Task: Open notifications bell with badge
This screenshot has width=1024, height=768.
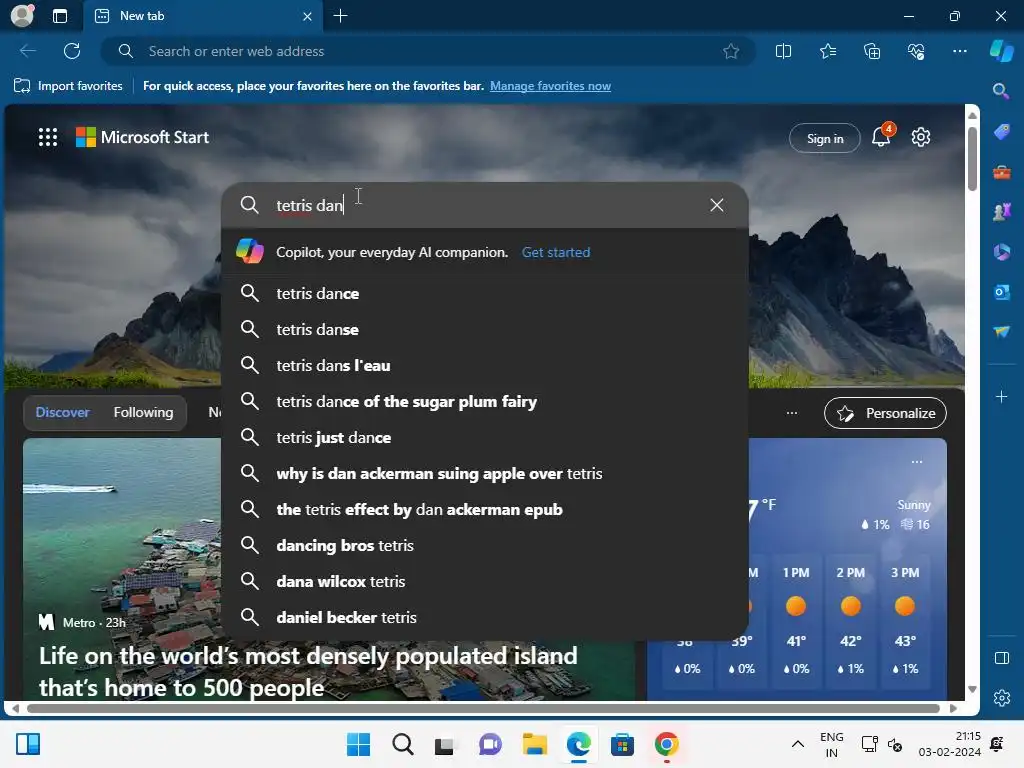Action: (x=882, y=135)
